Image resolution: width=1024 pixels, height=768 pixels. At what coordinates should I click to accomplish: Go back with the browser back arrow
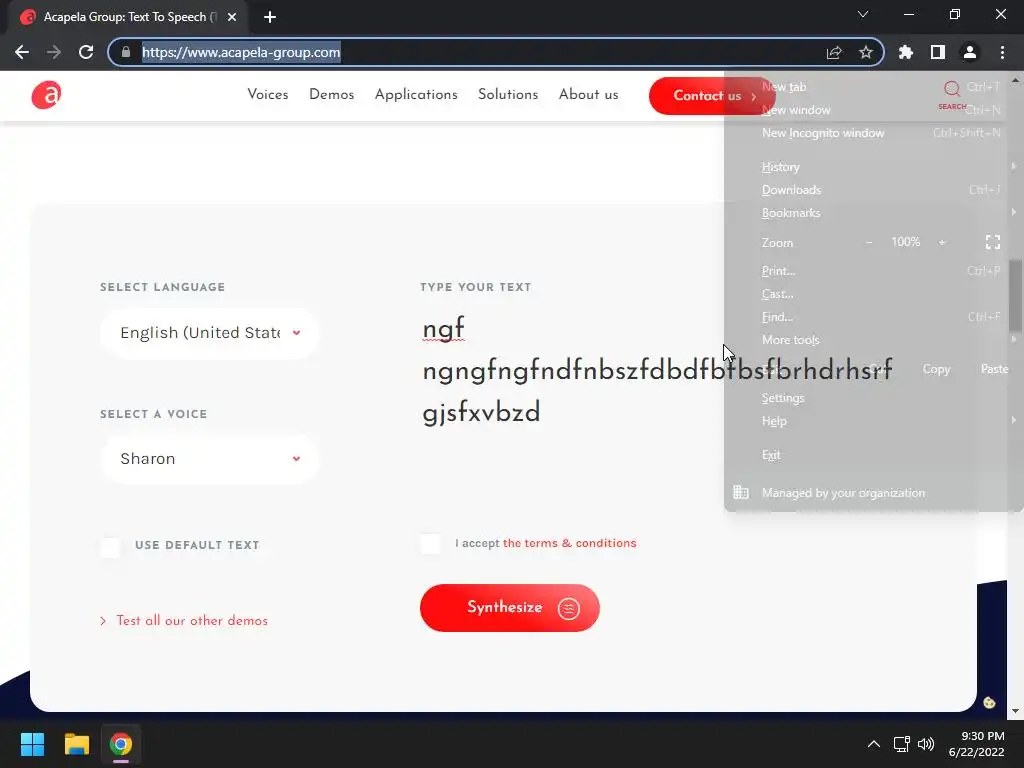pos(22,52)
